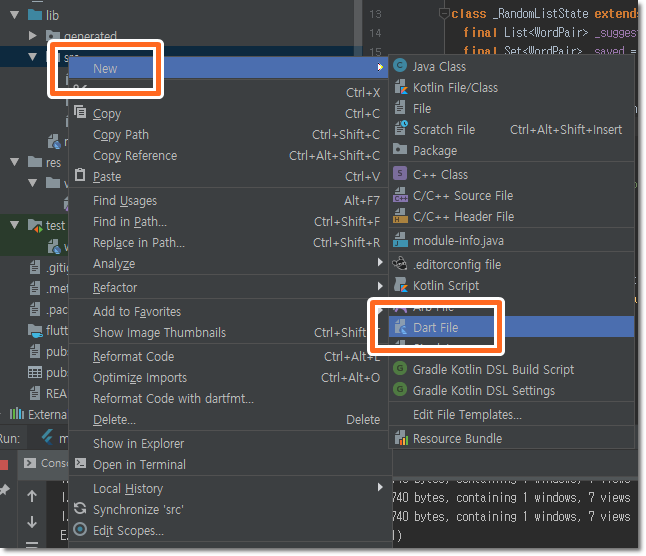
Task: Click the Resource Bundle icon
Action: coord(401,438)
